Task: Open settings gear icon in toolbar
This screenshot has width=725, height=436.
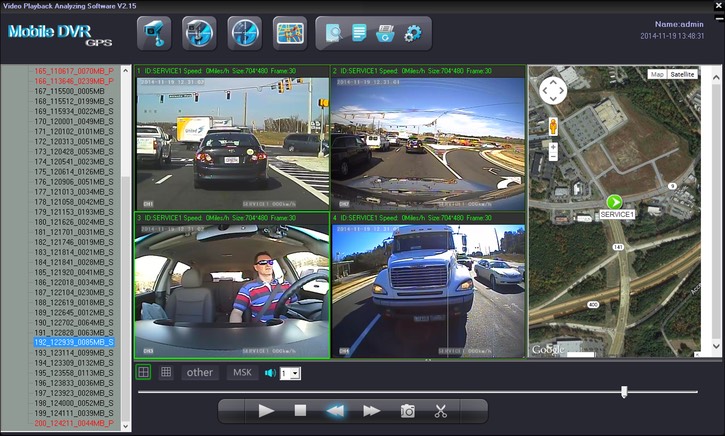Action: (413, 33)
